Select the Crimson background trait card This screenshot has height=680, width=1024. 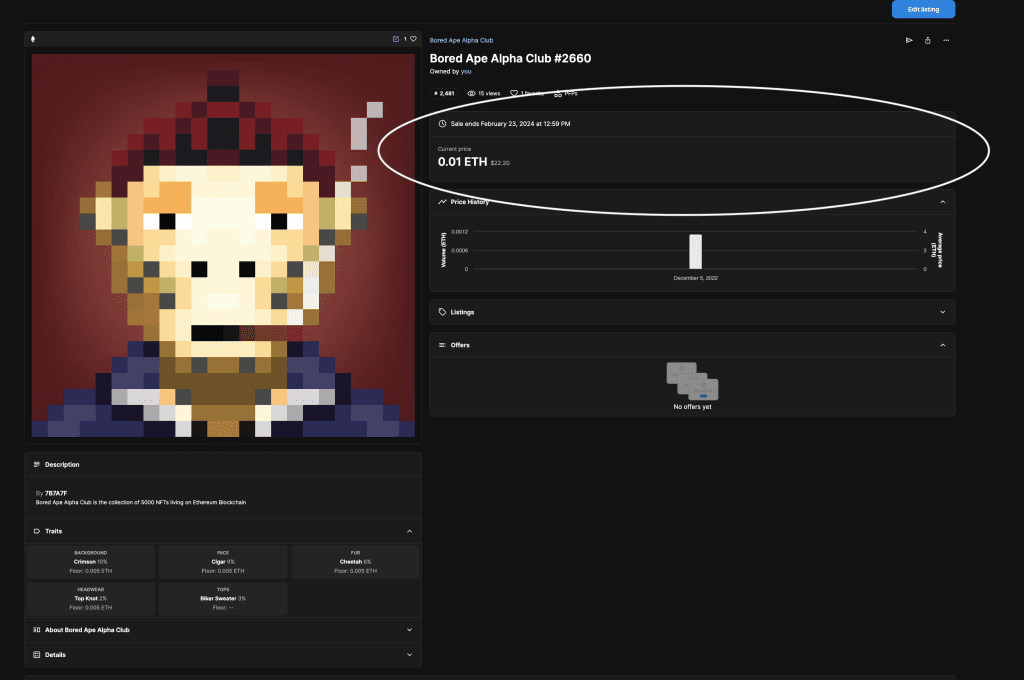(91, 562)
